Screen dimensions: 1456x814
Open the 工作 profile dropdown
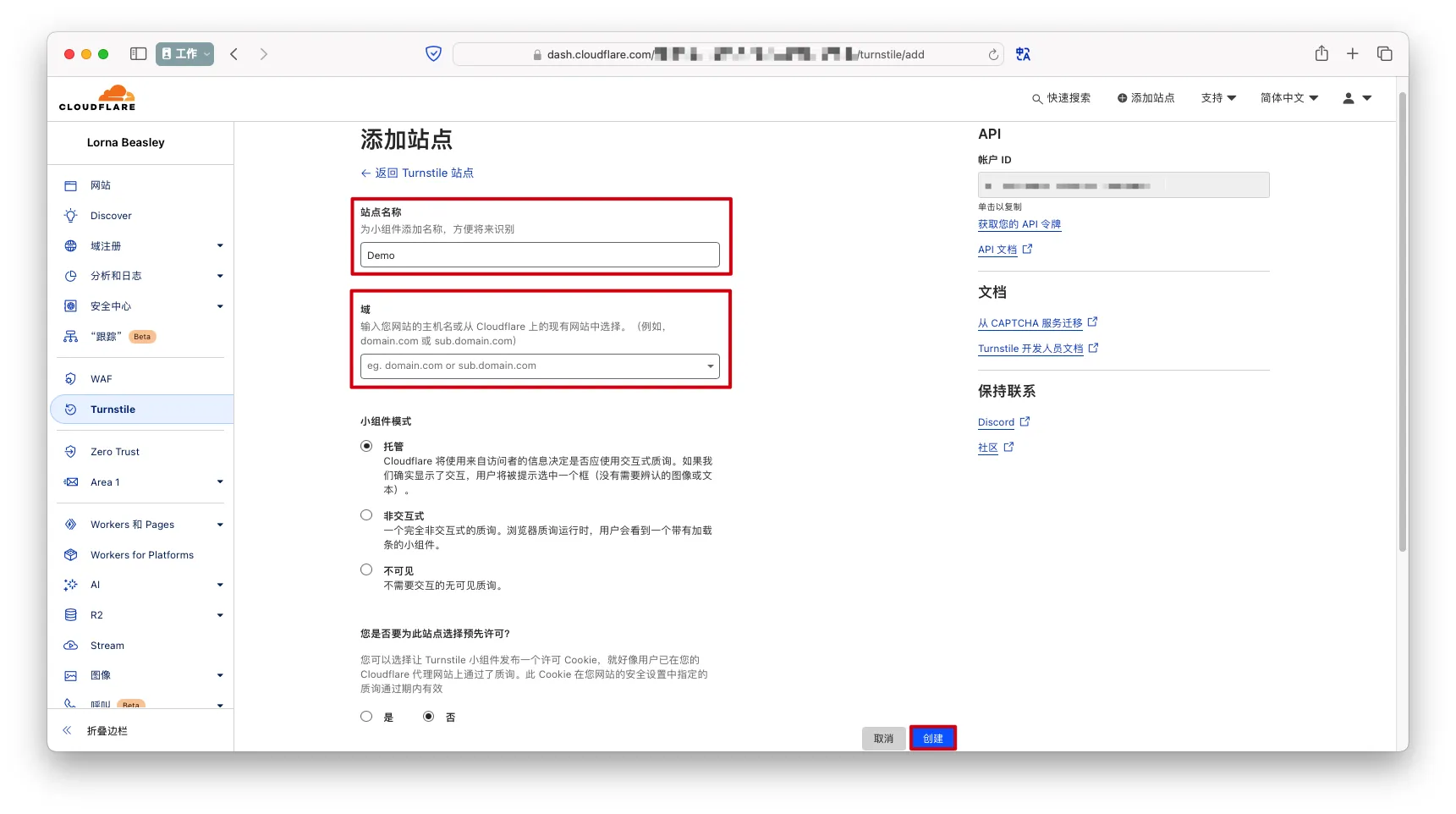click(x=184, y=54)
